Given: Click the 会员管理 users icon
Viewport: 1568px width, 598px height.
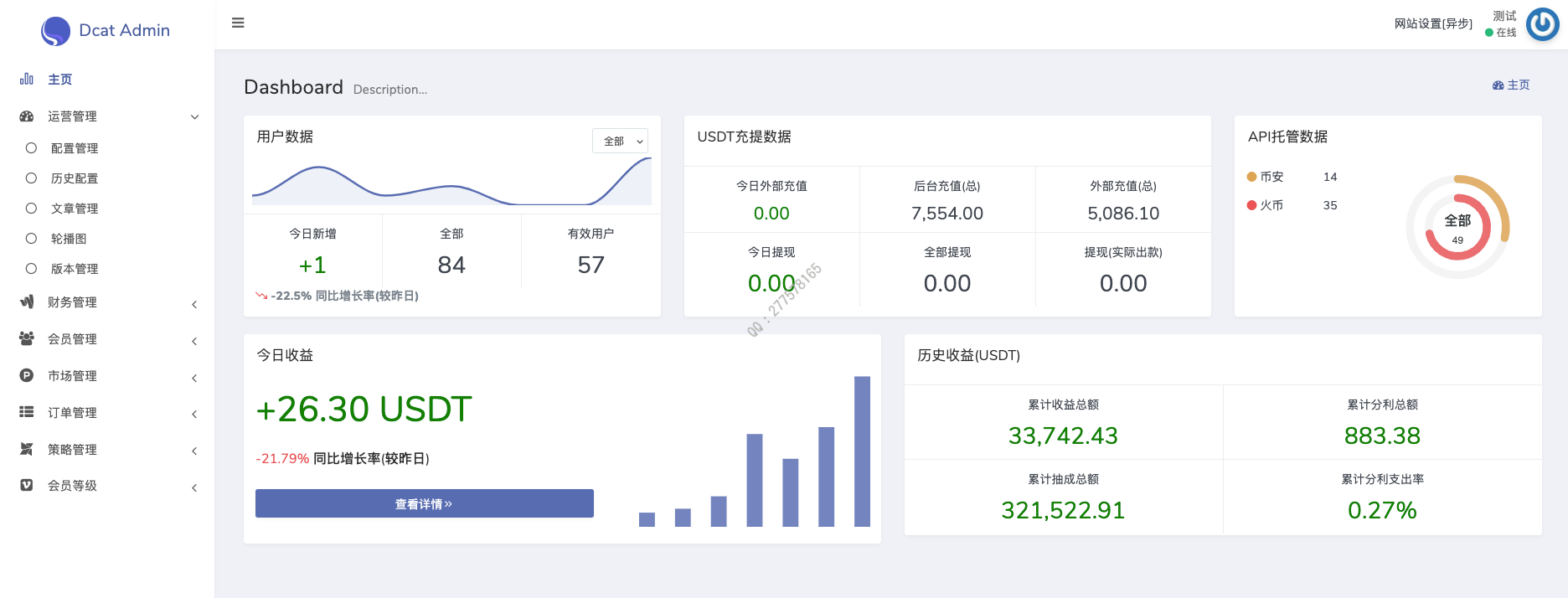Looking at the screenshot, I should [x=27, y=338].
